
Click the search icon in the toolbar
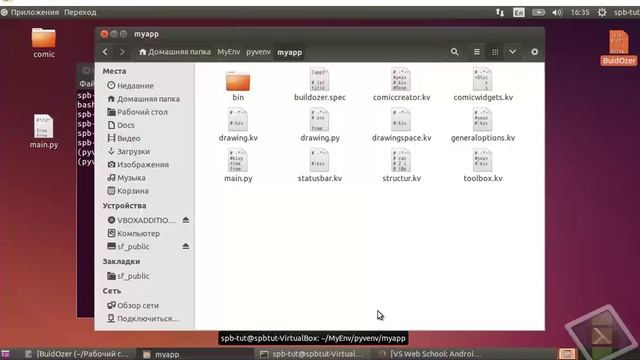(454, 52)
